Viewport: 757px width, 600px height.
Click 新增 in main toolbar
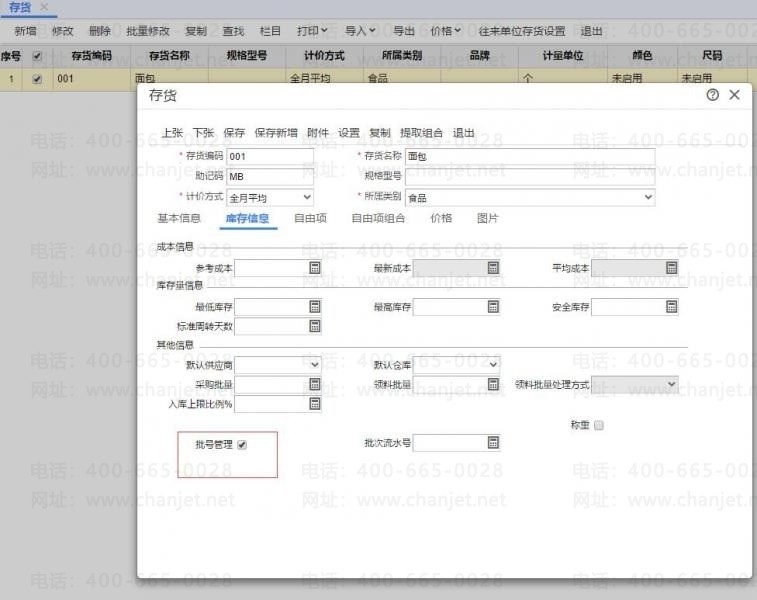tap(25, 31)
